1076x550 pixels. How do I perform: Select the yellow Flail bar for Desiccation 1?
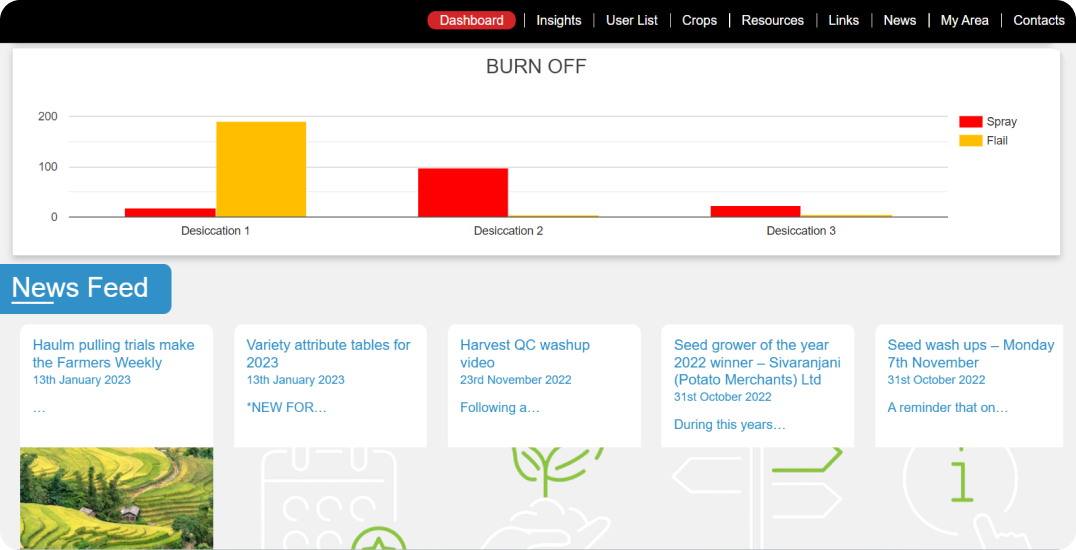pyautogui.click(x=261, y=169)
